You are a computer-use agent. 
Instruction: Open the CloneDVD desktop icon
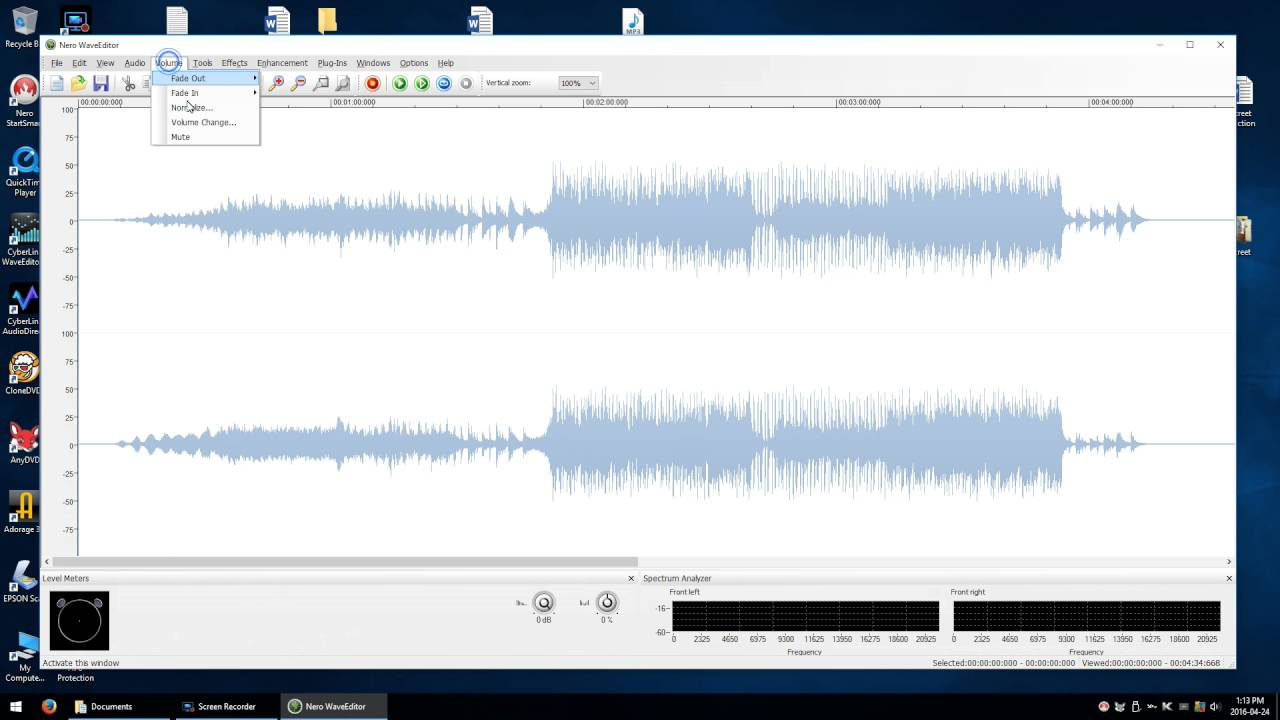pos(23,373)
